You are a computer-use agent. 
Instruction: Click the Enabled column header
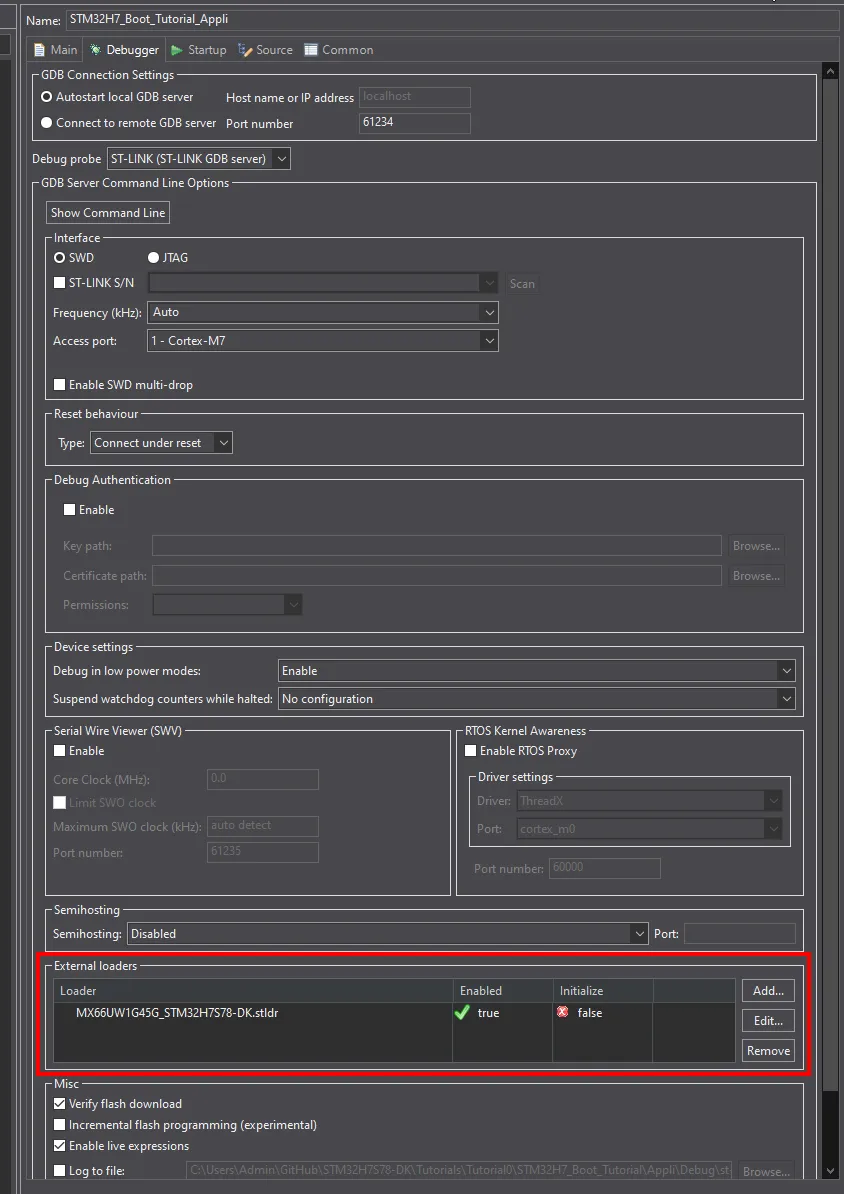[x=503, y=991]
